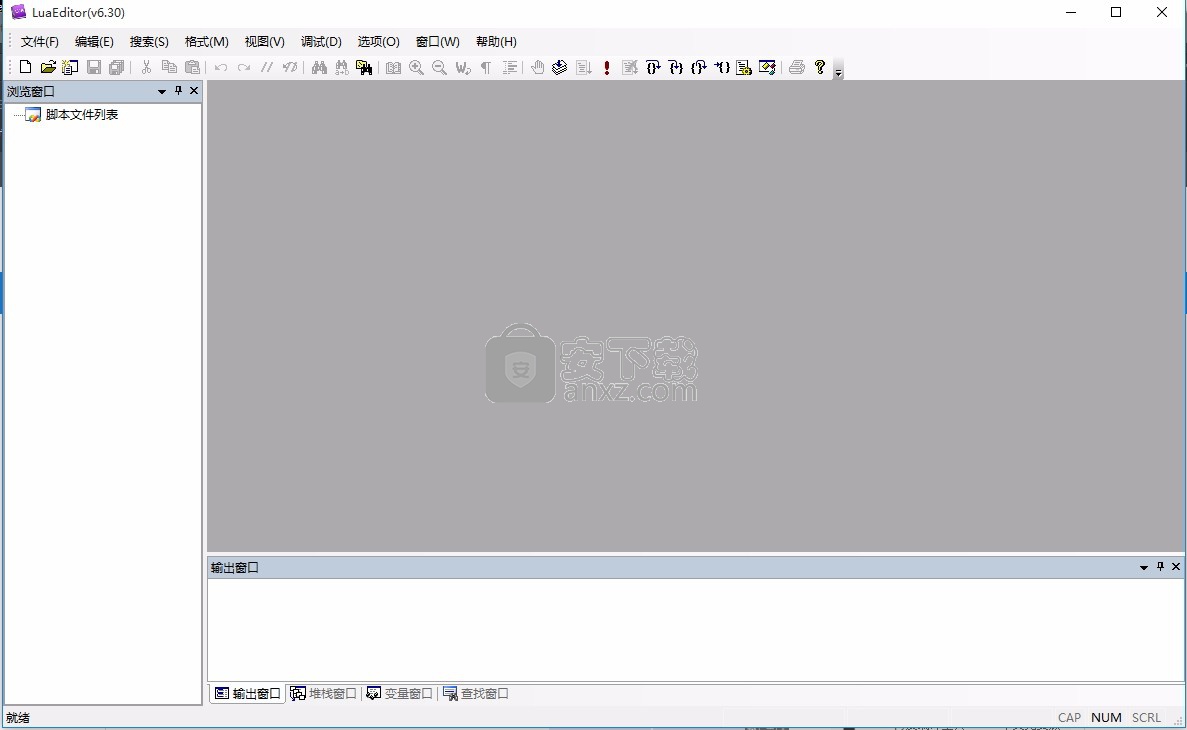Click the 就绪 status text

pos(18,718)
